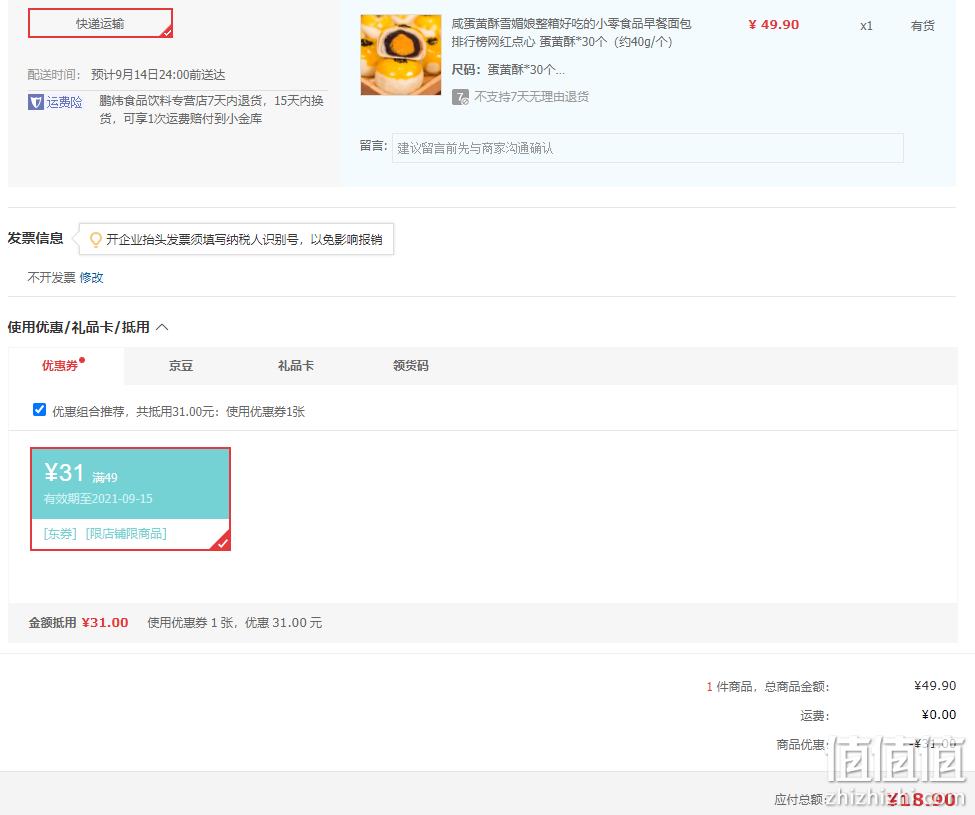Click the 有效期至2021-09-15 coupon expiry text

tap(98, 499)
